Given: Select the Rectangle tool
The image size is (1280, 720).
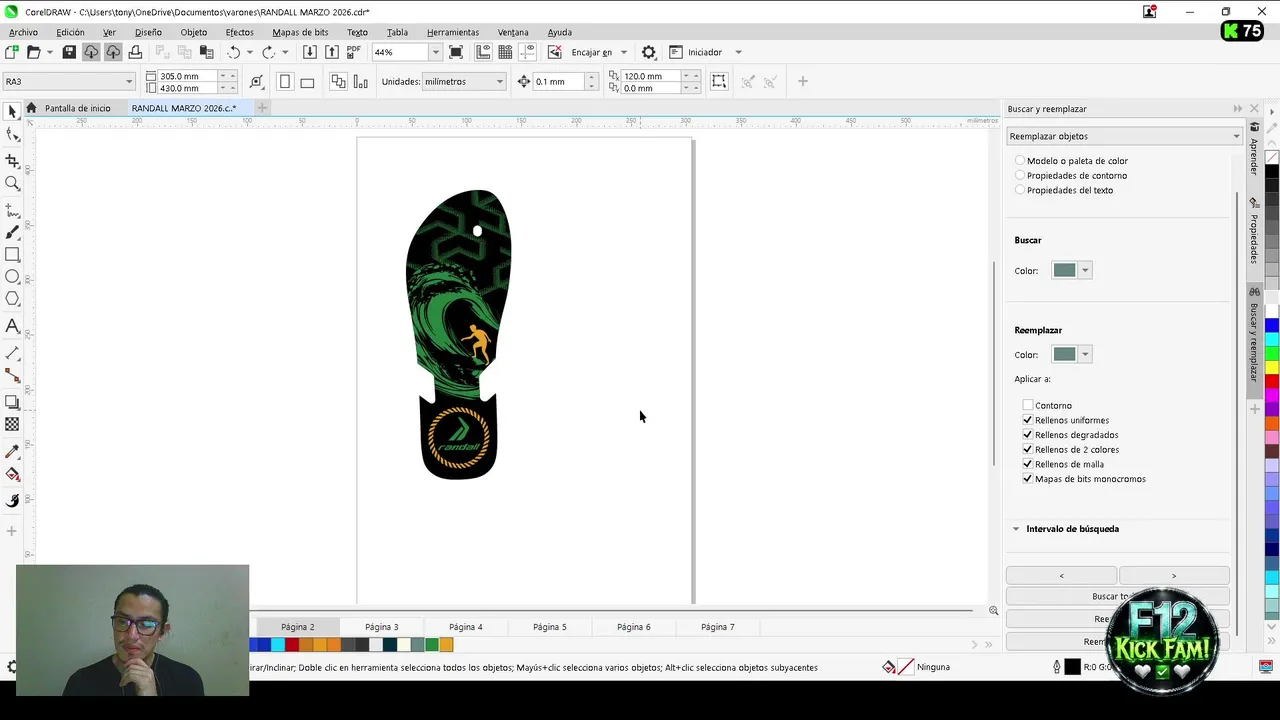Looking at the screenshot, I should pyautogui.click(x=12, y=255).
